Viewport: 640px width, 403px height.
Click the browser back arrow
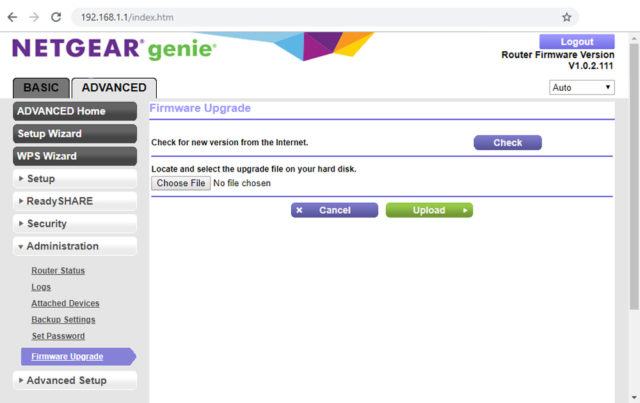click(12, 17)
